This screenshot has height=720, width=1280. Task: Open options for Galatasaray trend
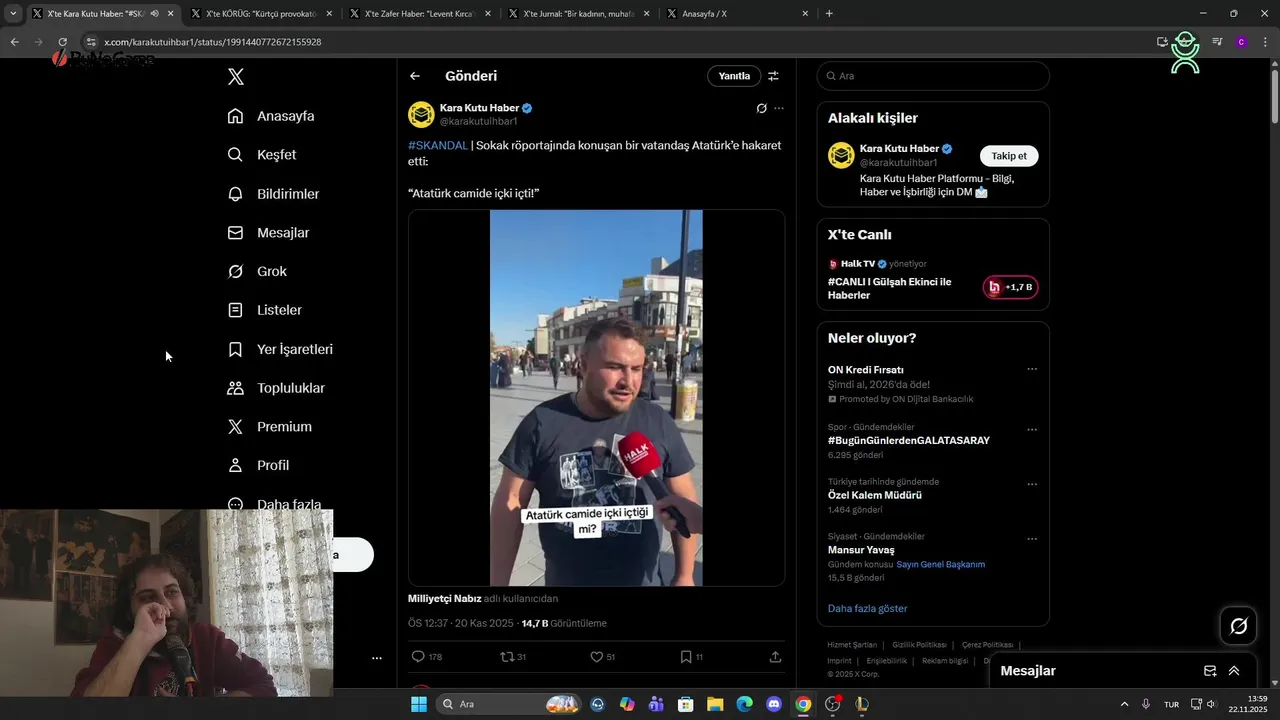coord(1032,430)
